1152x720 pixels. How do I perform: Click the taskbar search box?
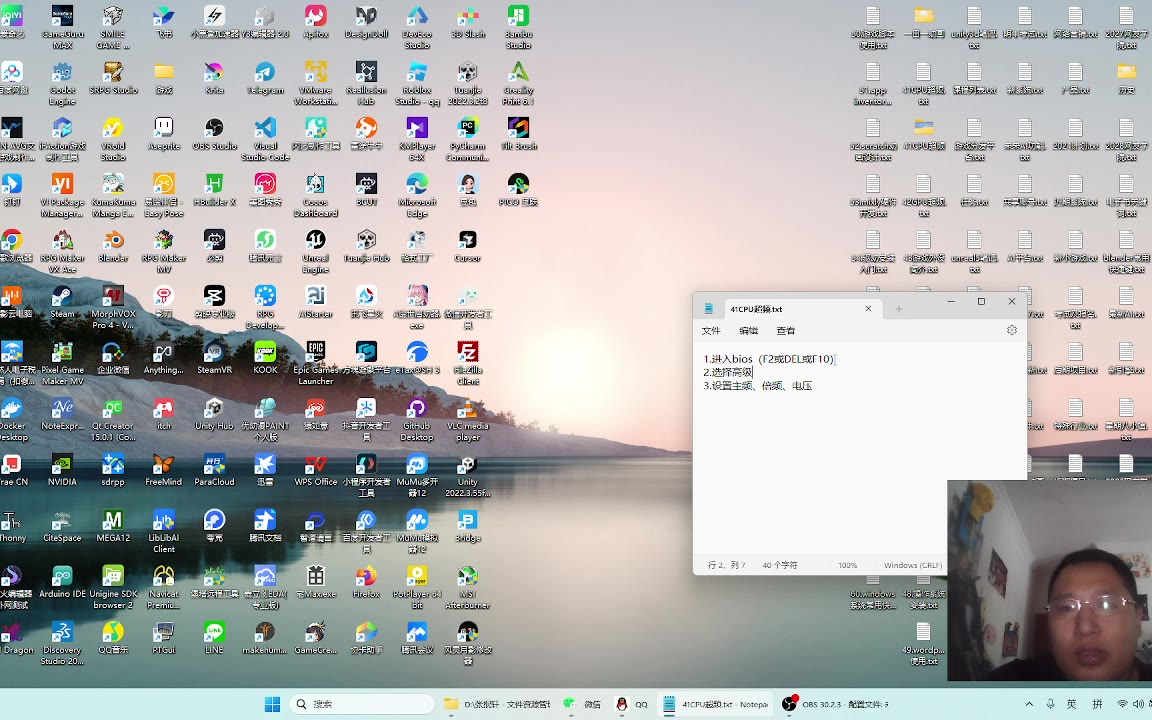pos(361,704)
